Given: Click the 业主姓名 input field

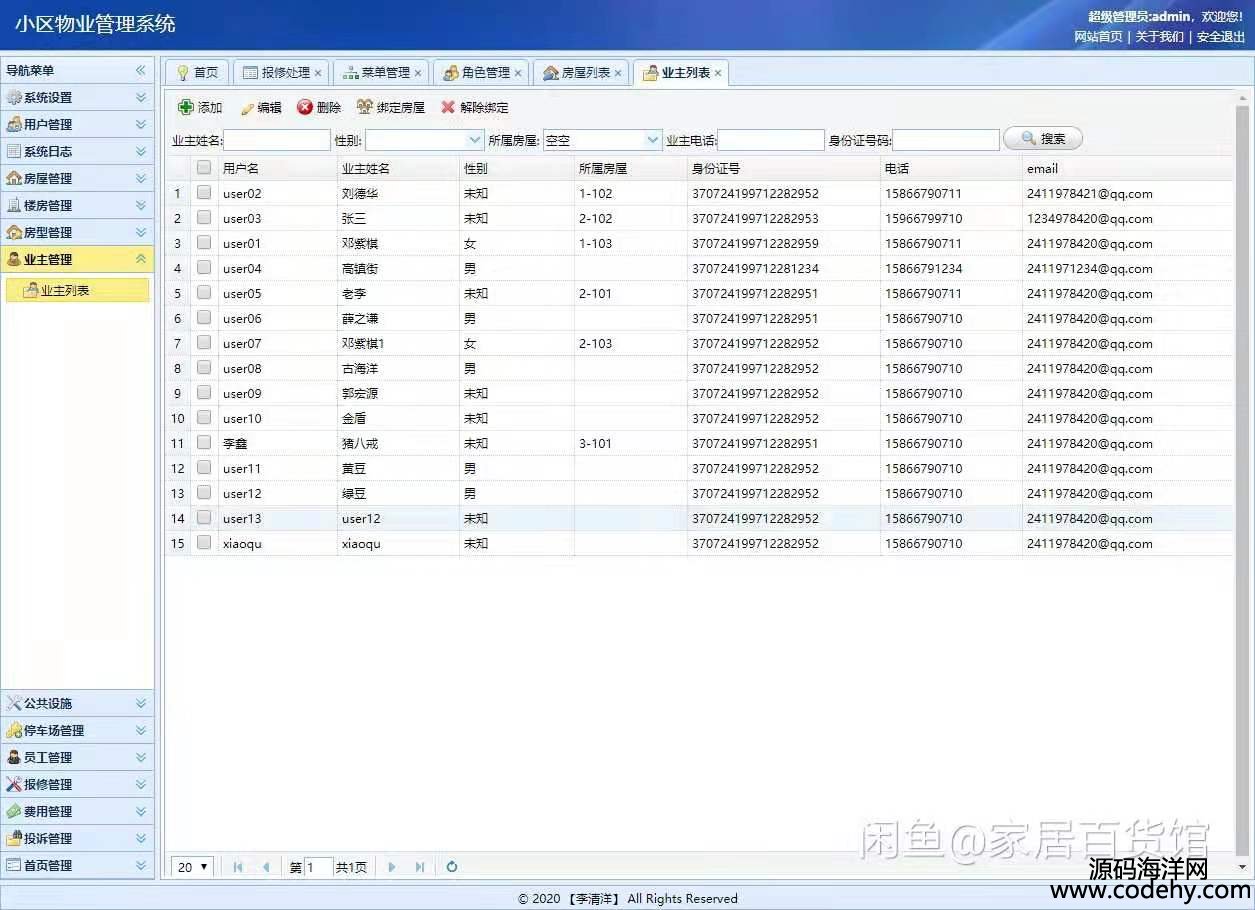Looking at the screenshot, I should [277, 140].
